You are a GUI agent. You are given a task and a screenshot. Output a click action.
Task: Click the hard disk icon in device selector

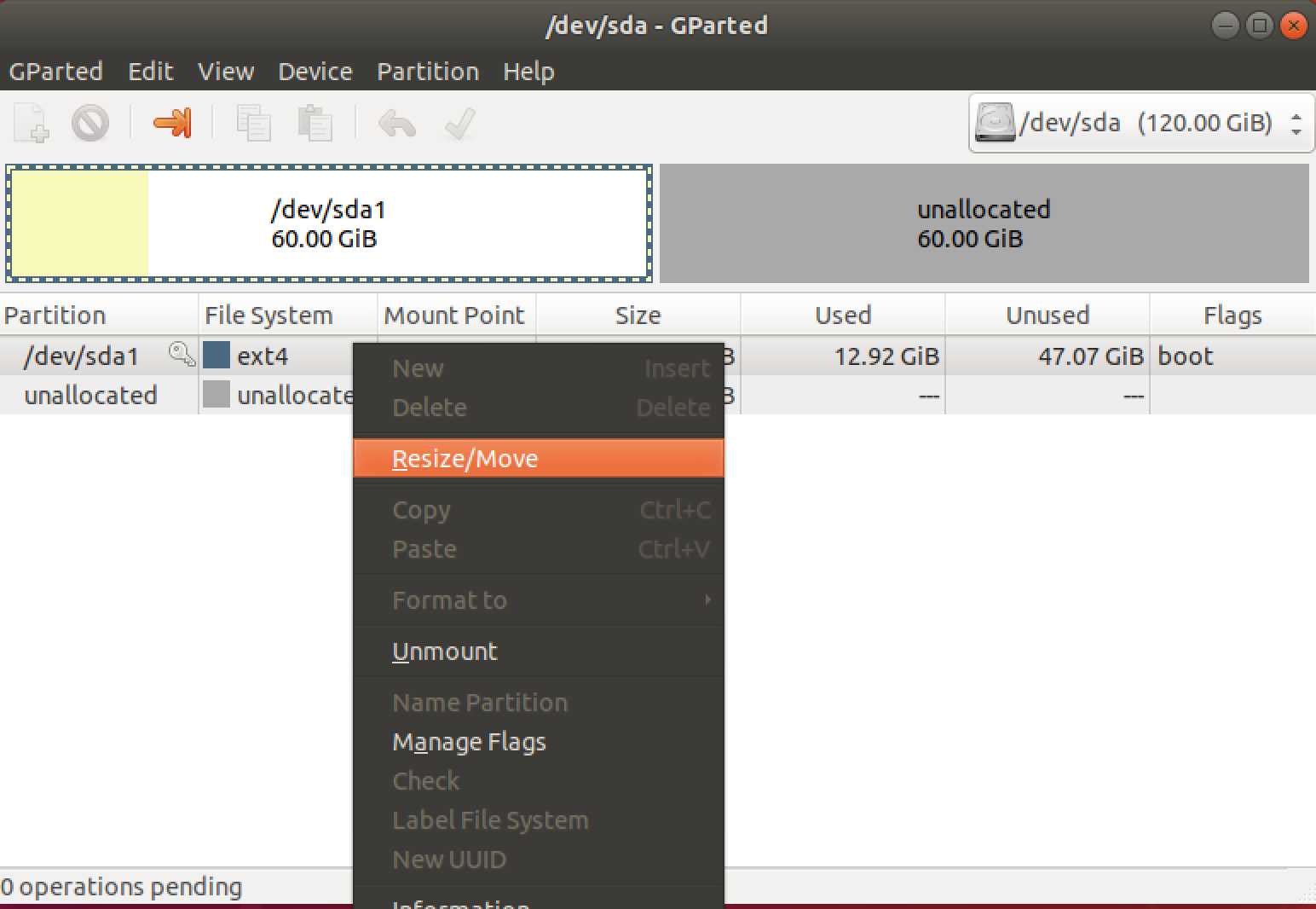click(995, 123)
